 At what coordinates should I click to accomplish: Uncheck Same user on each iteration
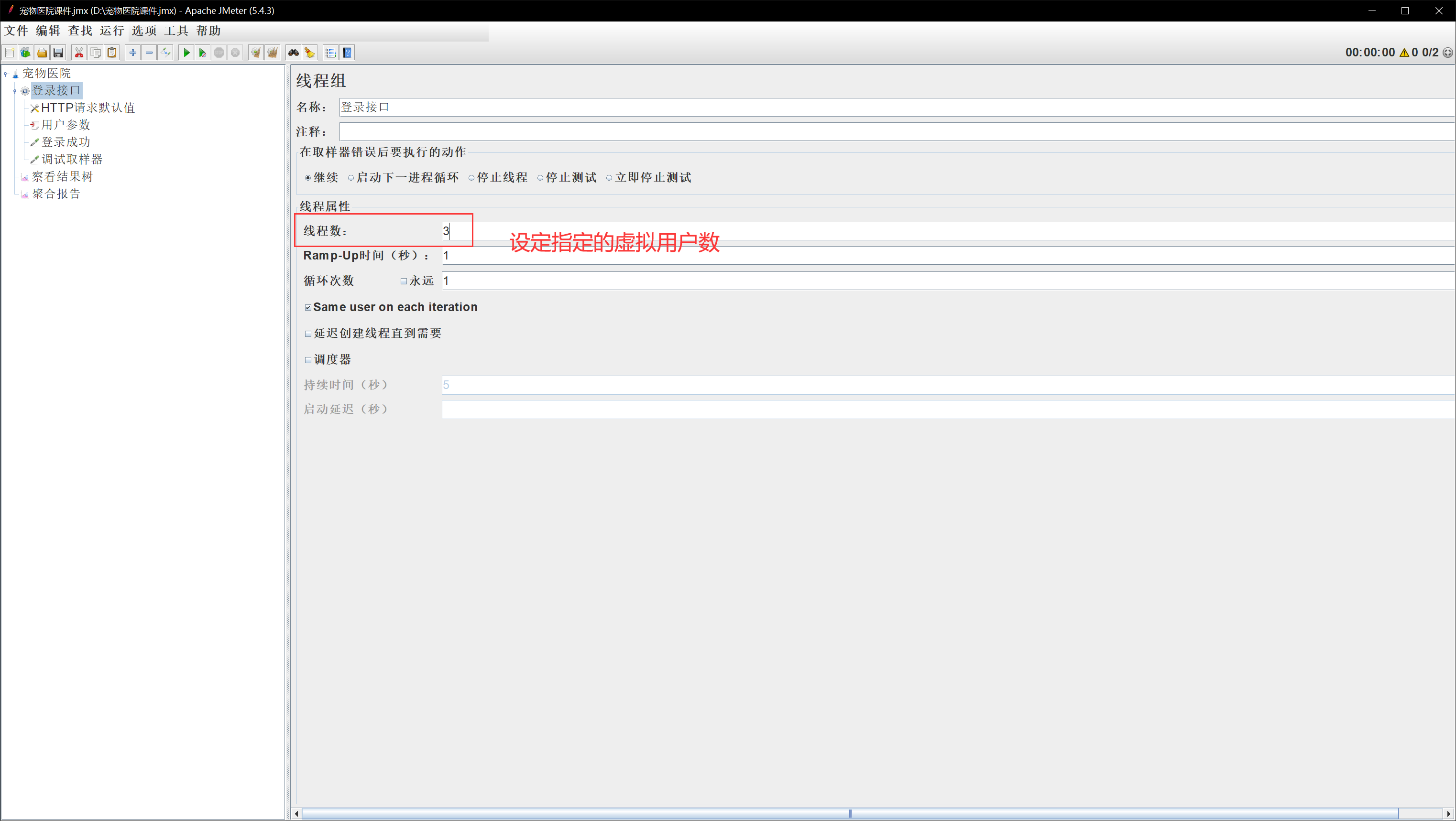(x=308, y=307)
